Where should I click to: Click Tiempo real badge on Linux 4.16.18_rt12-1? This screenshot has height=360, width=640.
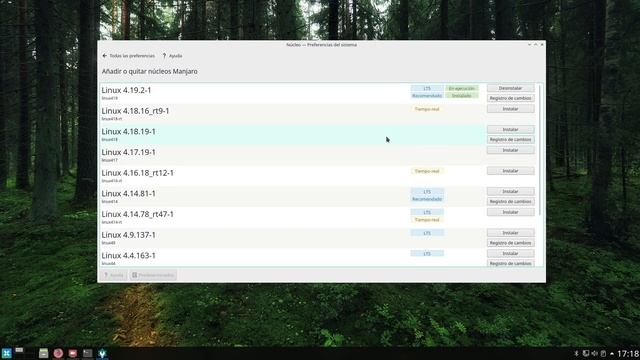point(427,171)
